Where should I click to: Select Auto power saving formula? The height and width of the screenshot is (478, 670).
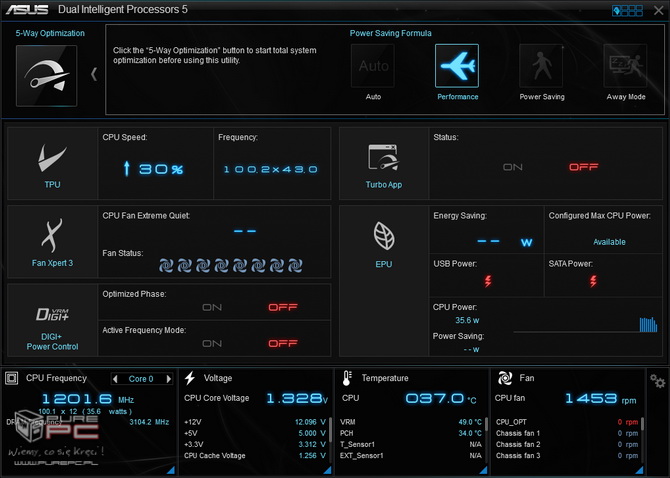pos(373,66)
